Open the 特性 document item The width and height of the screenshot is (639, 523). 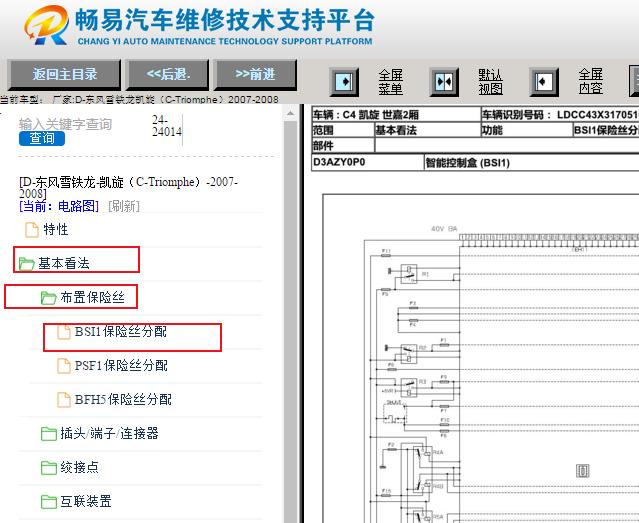coord(56,229)
